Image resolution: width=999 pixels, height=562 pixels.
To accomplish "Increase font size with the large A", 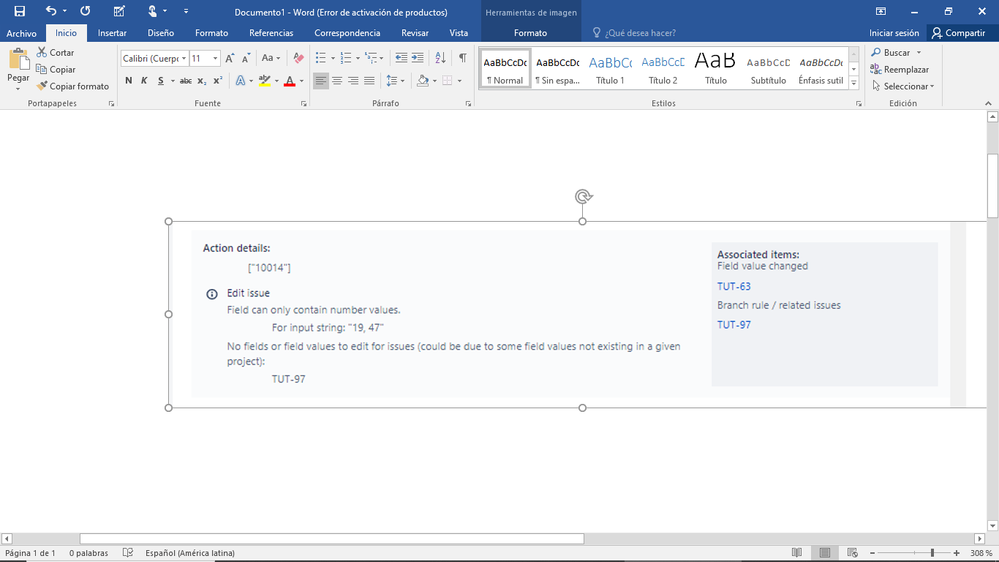I will point(230,58).
